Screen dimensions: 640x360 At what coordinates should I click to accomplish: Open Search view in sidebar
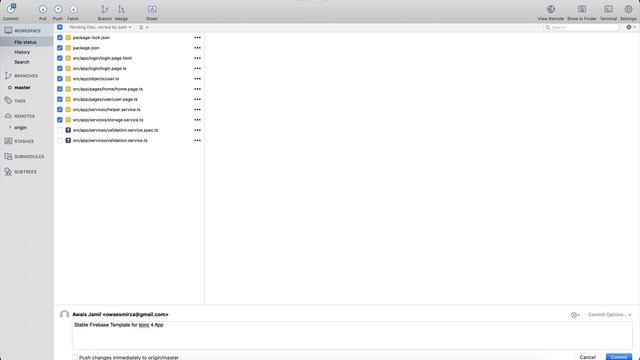22,62
